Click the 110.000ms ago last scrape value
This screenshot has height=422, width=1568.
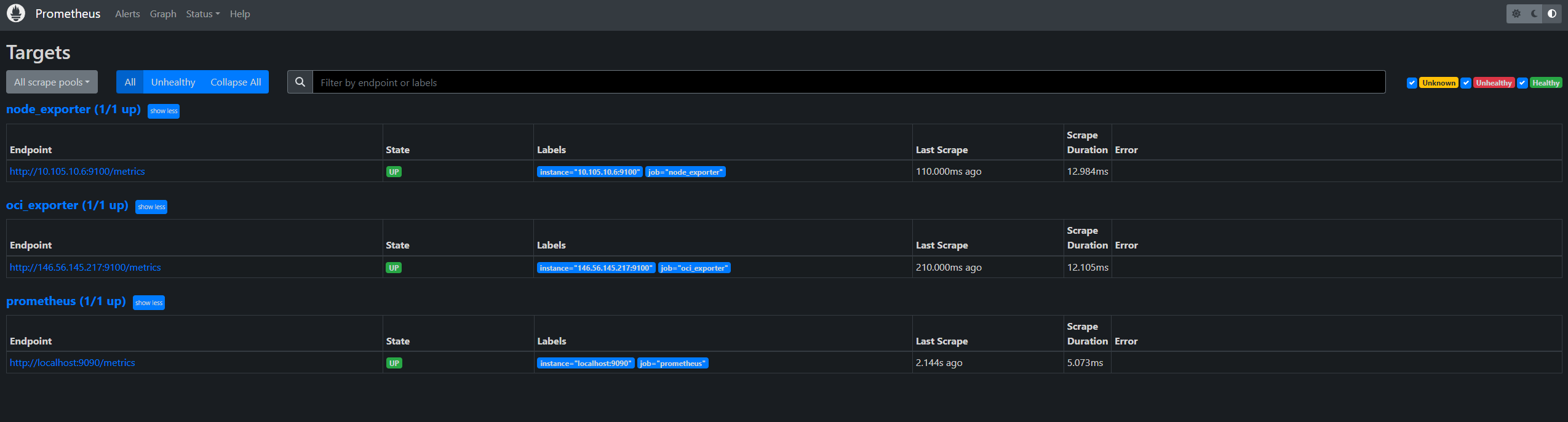(949, 171)
